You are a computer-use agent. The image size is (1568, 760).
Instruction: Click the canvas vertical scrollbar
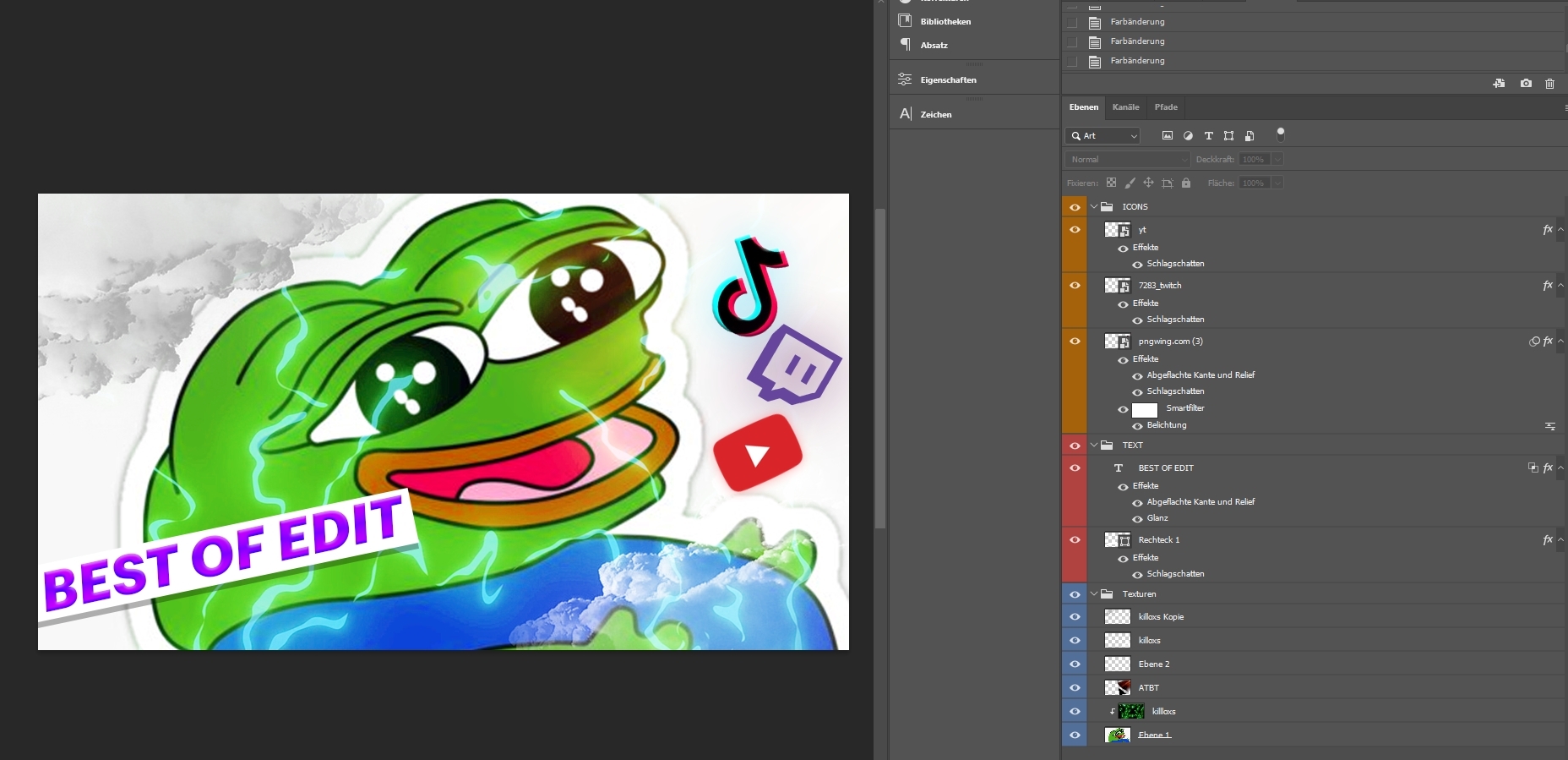tap(880, 368)
